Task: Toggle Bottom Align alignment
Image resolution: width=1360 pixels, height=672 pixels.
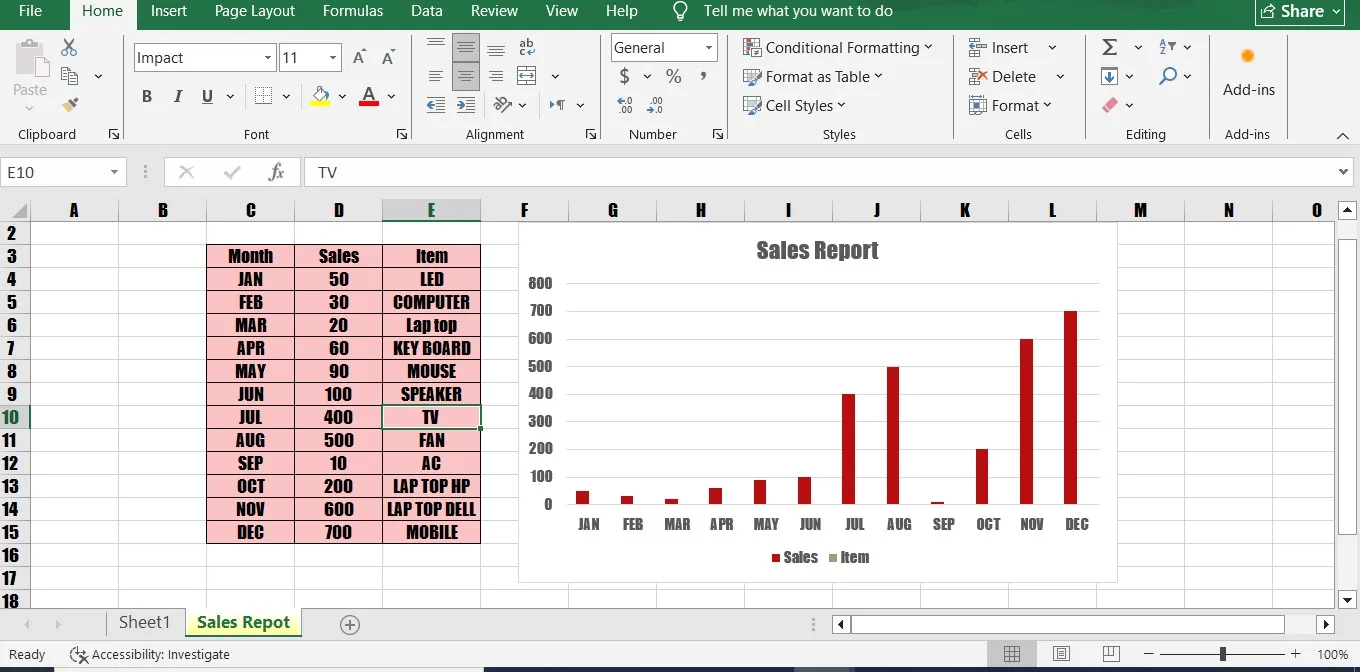Action: pyautogui.click(x=495, y=47)
